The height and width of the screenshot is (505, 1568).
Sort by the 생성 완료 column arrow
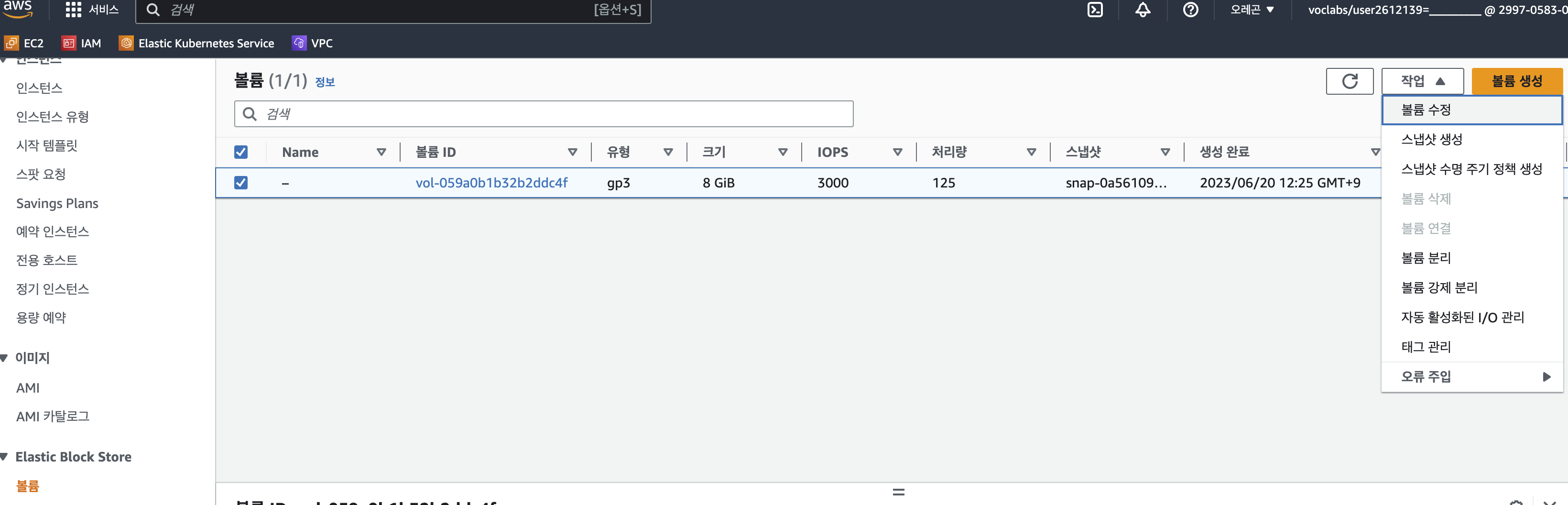(x=1375, y=152)
